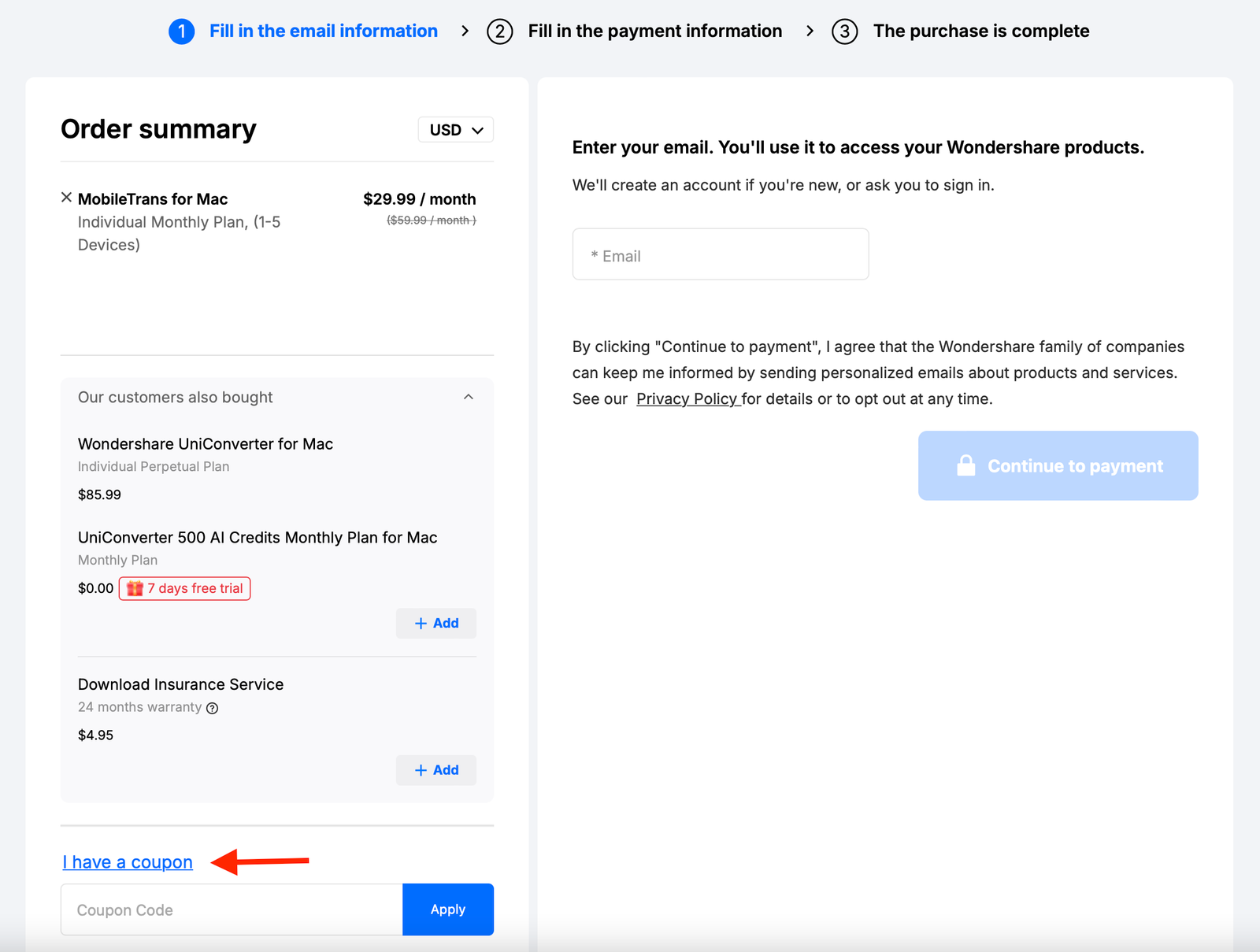Click the lock icon on Continue button
The image size is (1260, 952).
click(x=966, y=465)
